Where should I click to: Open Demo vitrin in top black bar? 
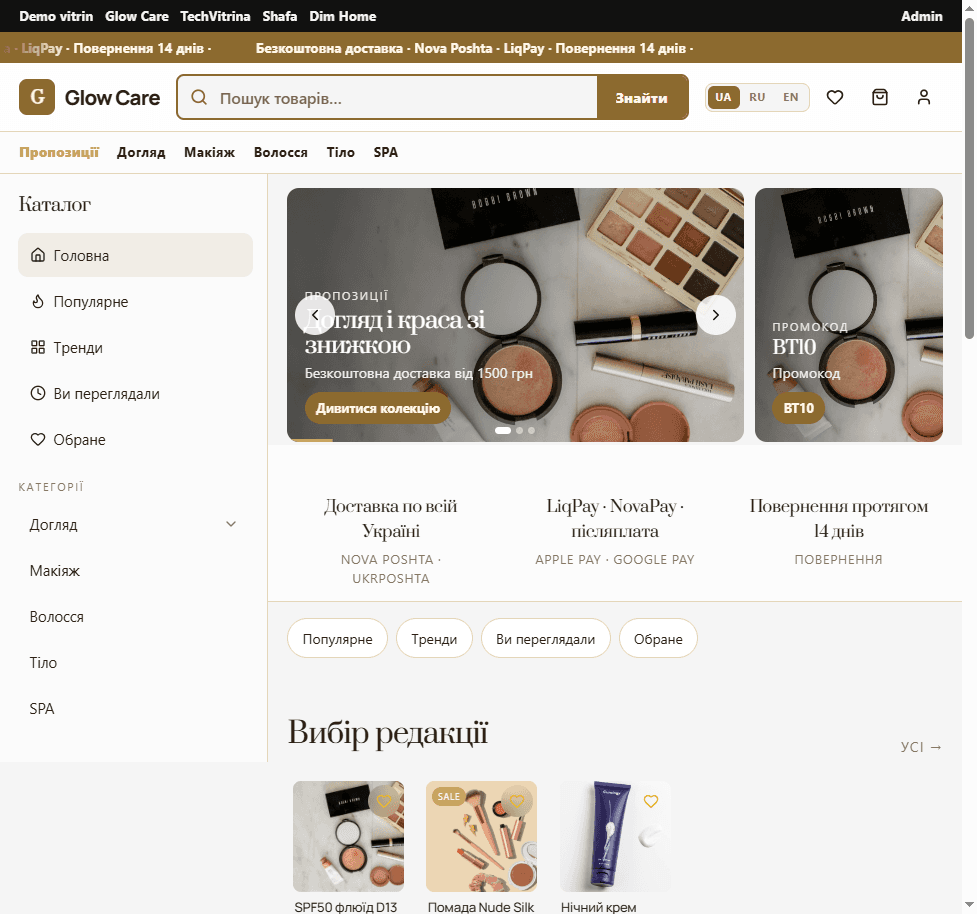pos(56,16)
